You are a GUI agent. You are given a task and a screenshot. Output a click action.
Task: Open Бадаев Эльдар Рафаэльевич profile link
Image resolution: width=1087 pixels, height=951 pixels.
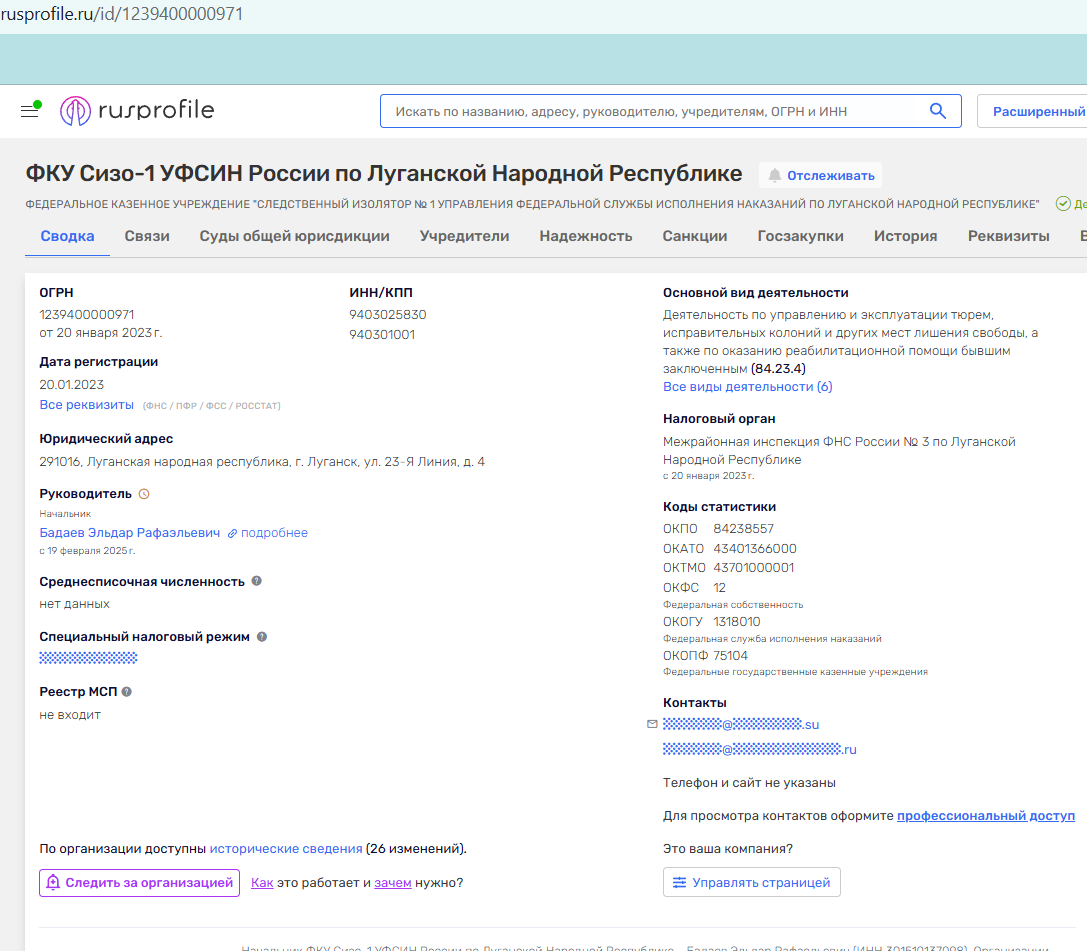tap(130, 532)
